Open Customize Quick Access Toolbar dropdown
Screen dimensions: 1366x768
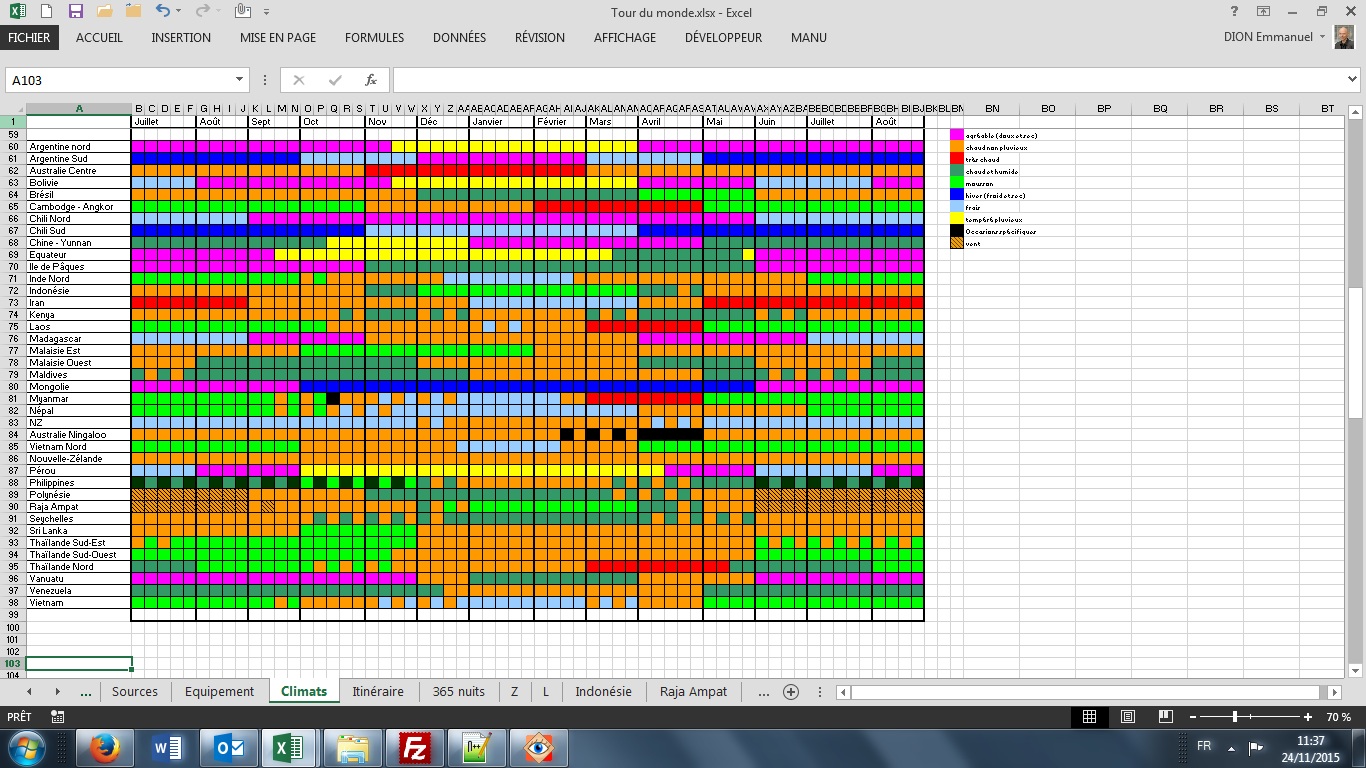[266, 12]
